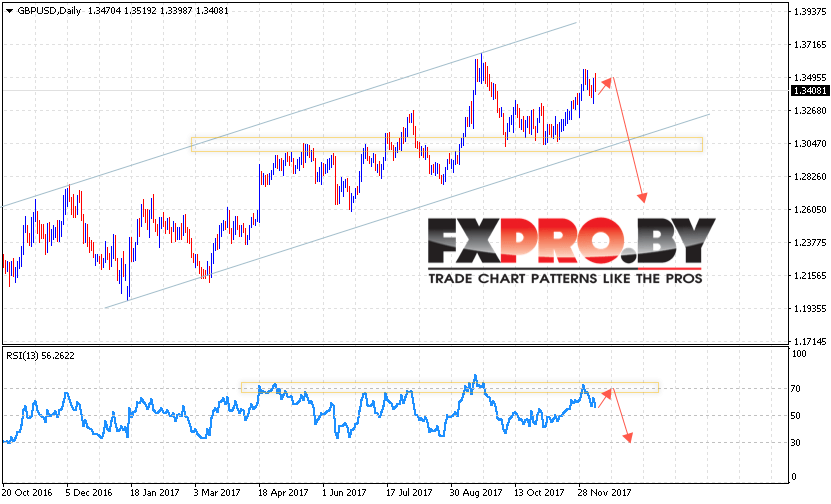
Task: Click the 30 Aug 2017 date label
Action: click(x=476, y=493)
